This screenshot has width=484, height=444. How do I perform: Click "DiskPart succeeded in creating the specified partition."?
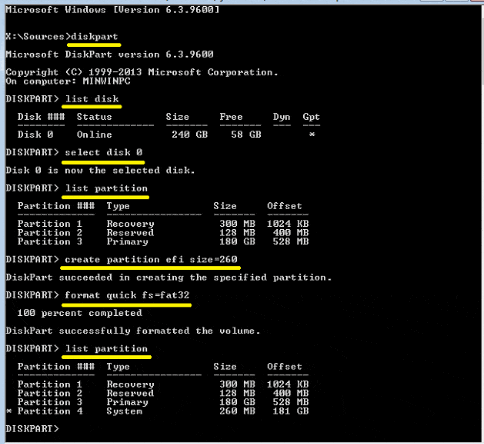169,278
